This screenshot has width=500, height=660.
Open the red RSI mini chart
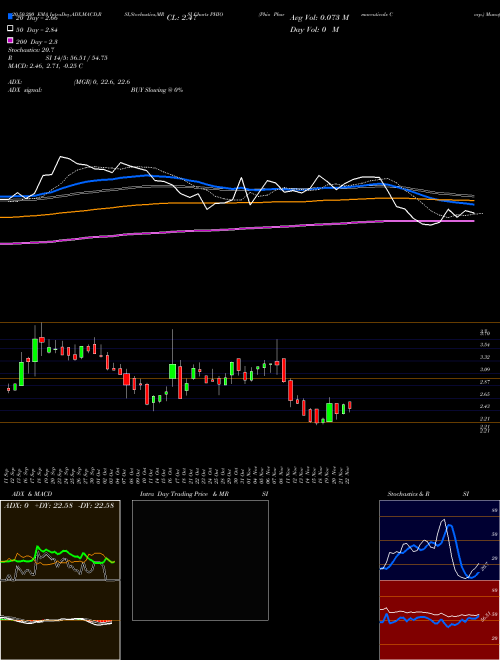click(x=439, y=620)
